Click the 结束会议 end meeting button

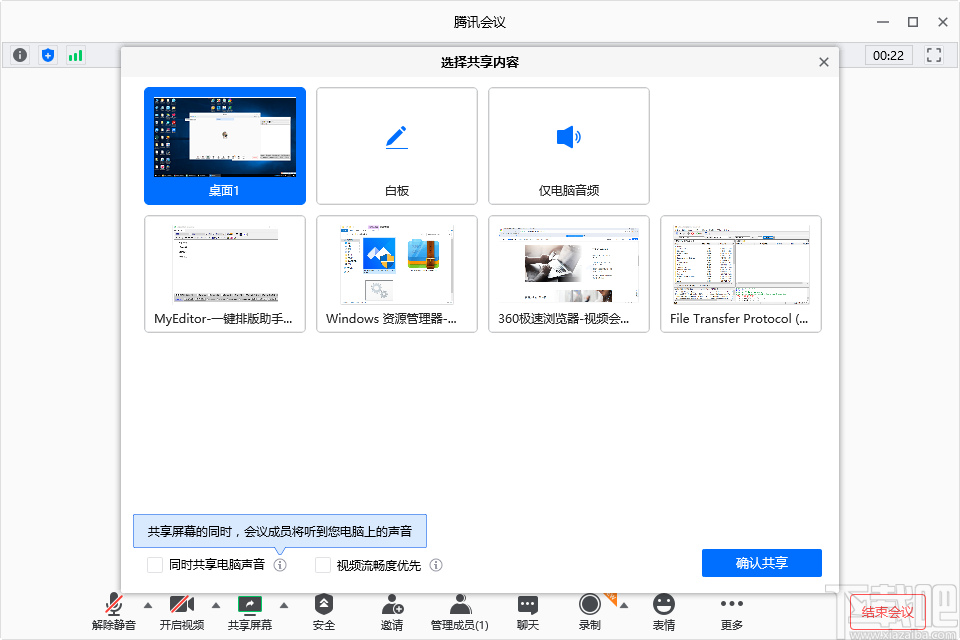[887, 612]
